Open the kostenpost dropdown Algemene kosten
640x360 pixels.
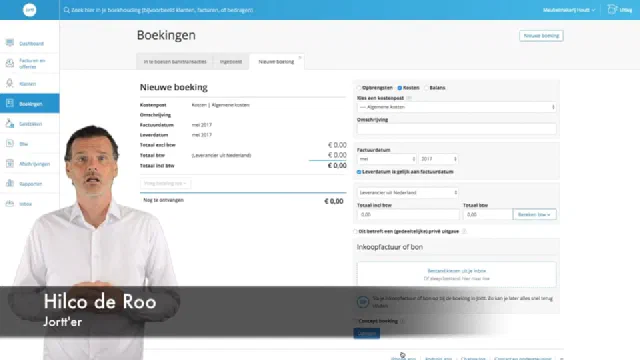click(x=456, y=107)
